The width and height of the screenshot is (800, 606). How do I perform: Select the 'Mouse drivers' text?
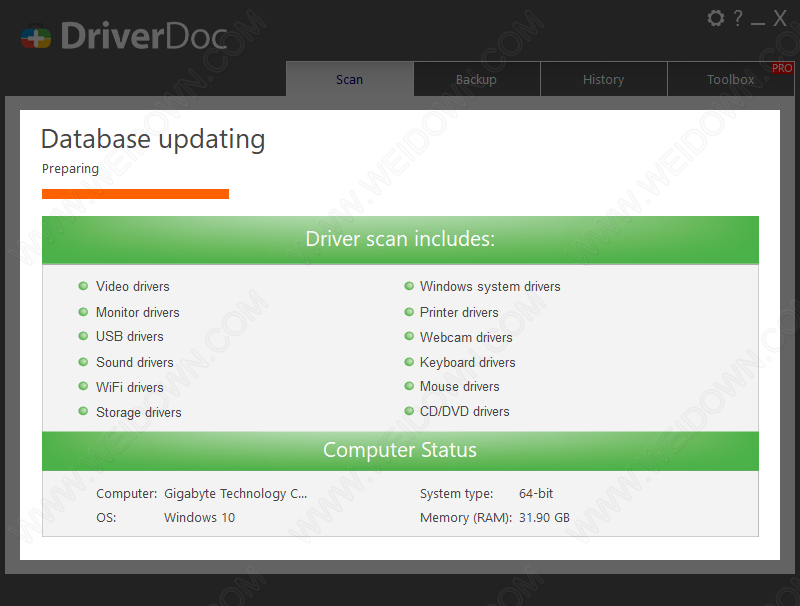(460, 387)
